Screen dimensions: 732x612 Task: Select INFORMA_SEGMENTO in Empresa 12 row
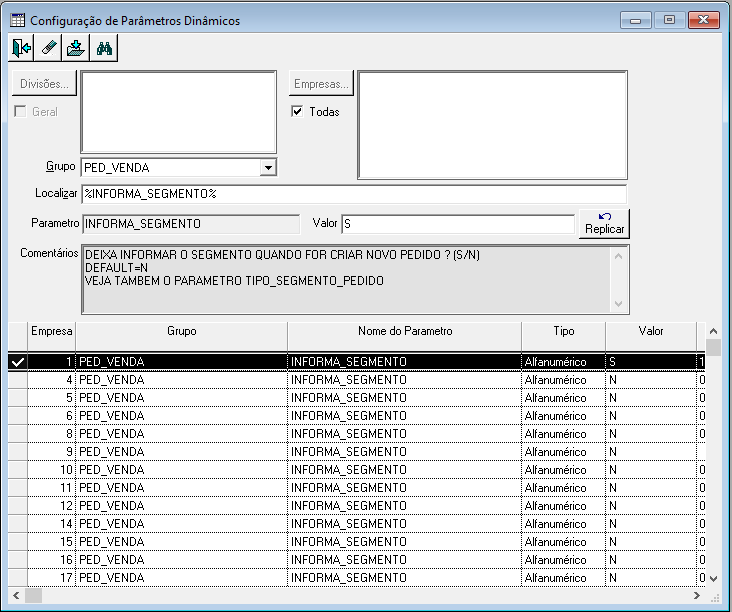(405, 506)
